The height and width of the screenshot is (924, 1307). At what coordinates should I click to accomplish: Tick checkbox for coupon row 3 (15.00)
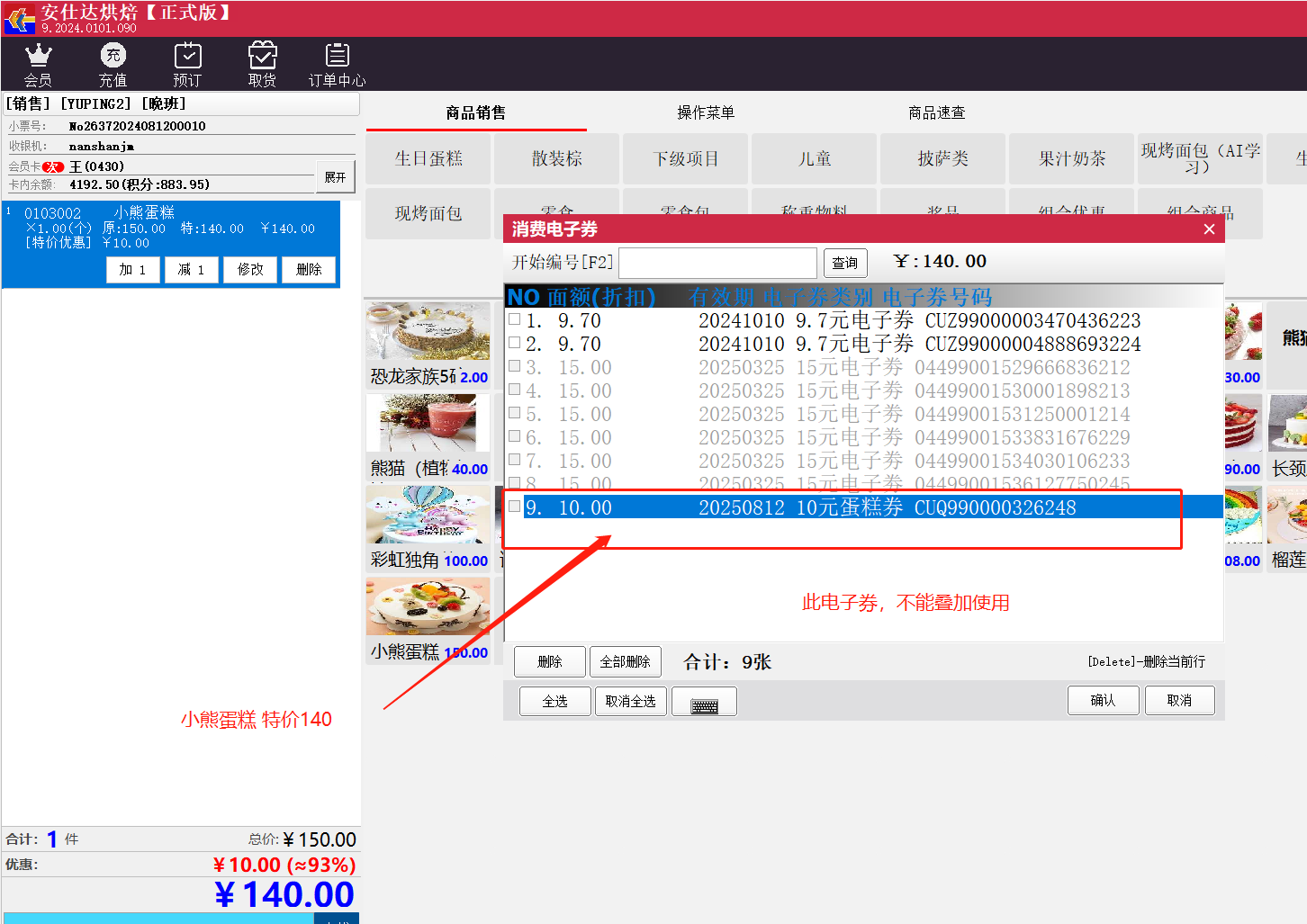point(514,366)
